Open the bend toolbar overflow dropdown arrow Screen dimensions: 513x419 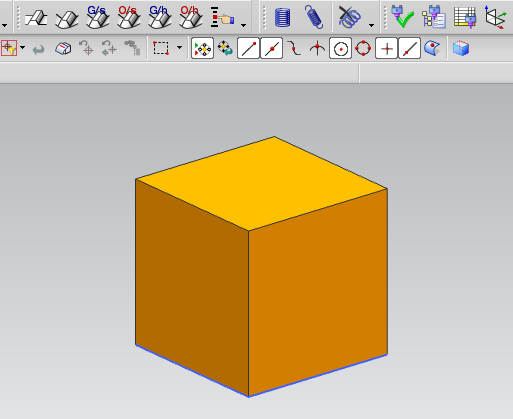pyautogui.click(x=244, y=25)
